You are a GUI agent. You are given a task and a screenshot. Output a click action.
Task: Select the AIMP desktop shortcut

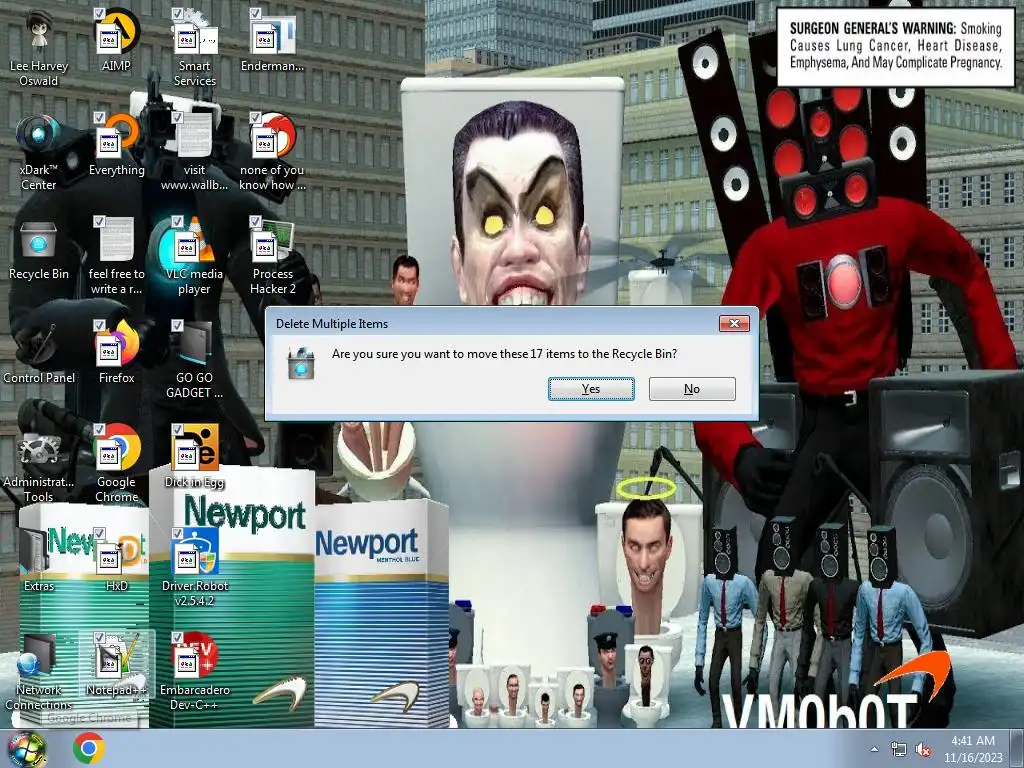[116, 40]
